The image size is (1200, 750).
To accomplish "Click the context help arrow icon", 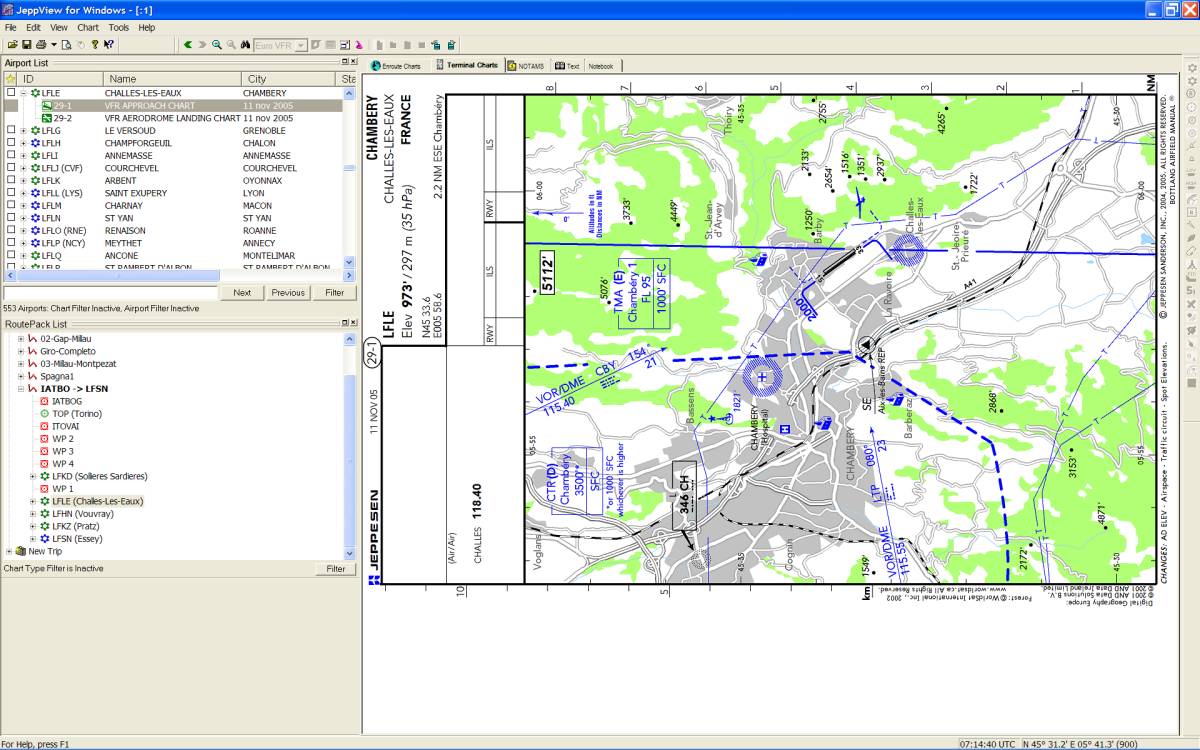I will (108, 45).
